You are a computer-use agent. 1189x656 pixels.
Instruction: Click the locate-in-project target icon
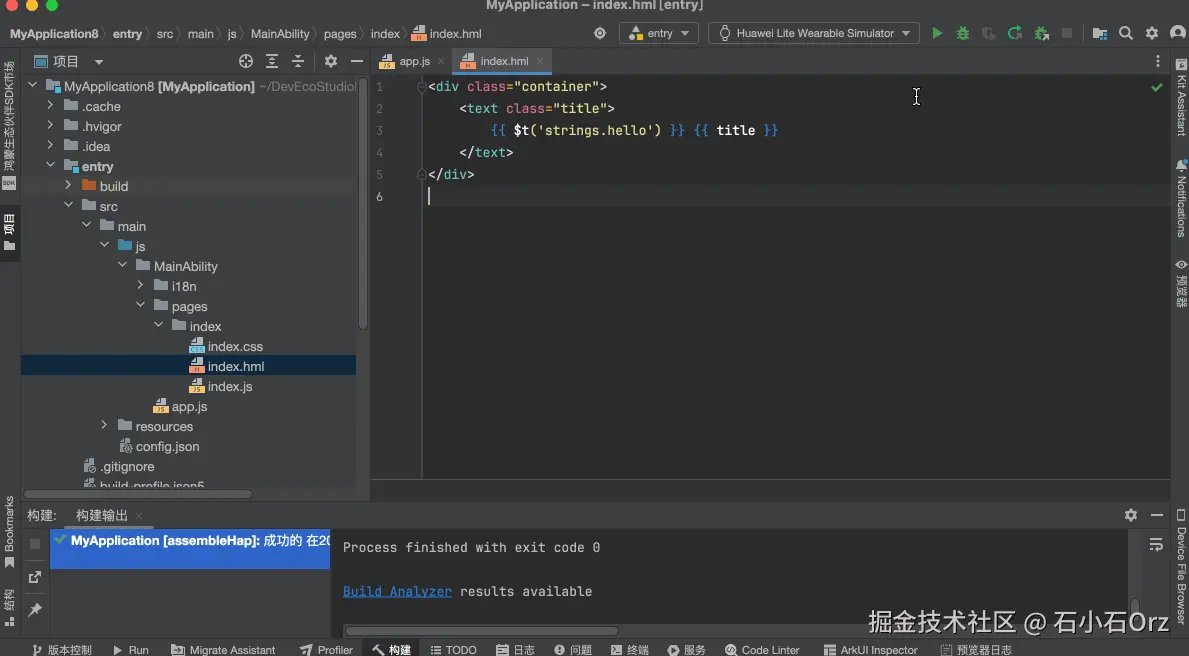pyautogui.click(x=246, y=61)
